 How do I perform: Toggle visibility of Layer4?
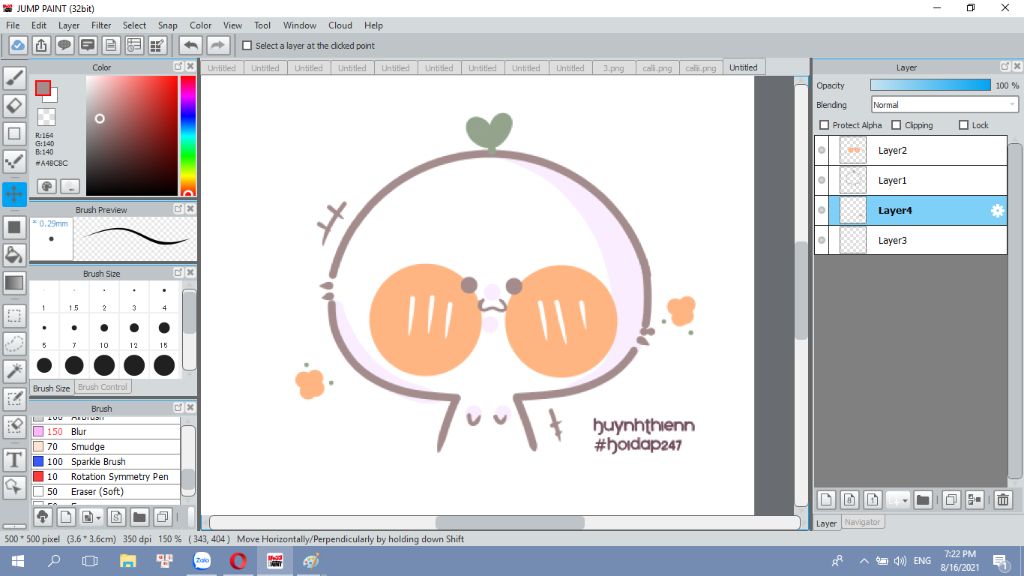(x=822, y=210)
